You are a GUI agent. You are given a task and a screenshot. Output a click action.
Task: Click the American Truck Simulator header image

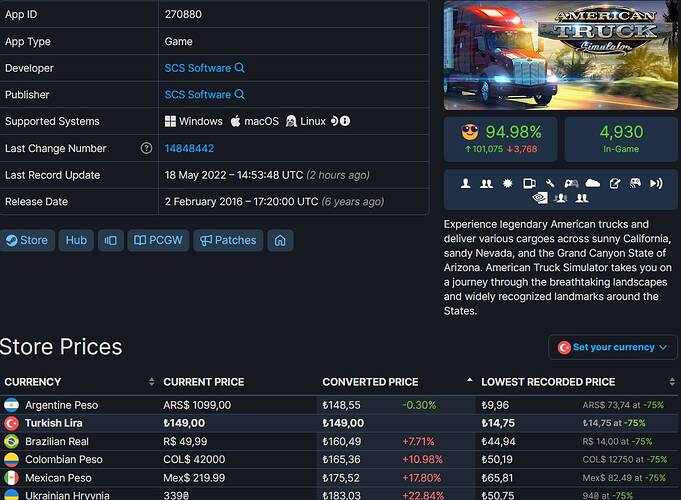[x=561, y=55]
